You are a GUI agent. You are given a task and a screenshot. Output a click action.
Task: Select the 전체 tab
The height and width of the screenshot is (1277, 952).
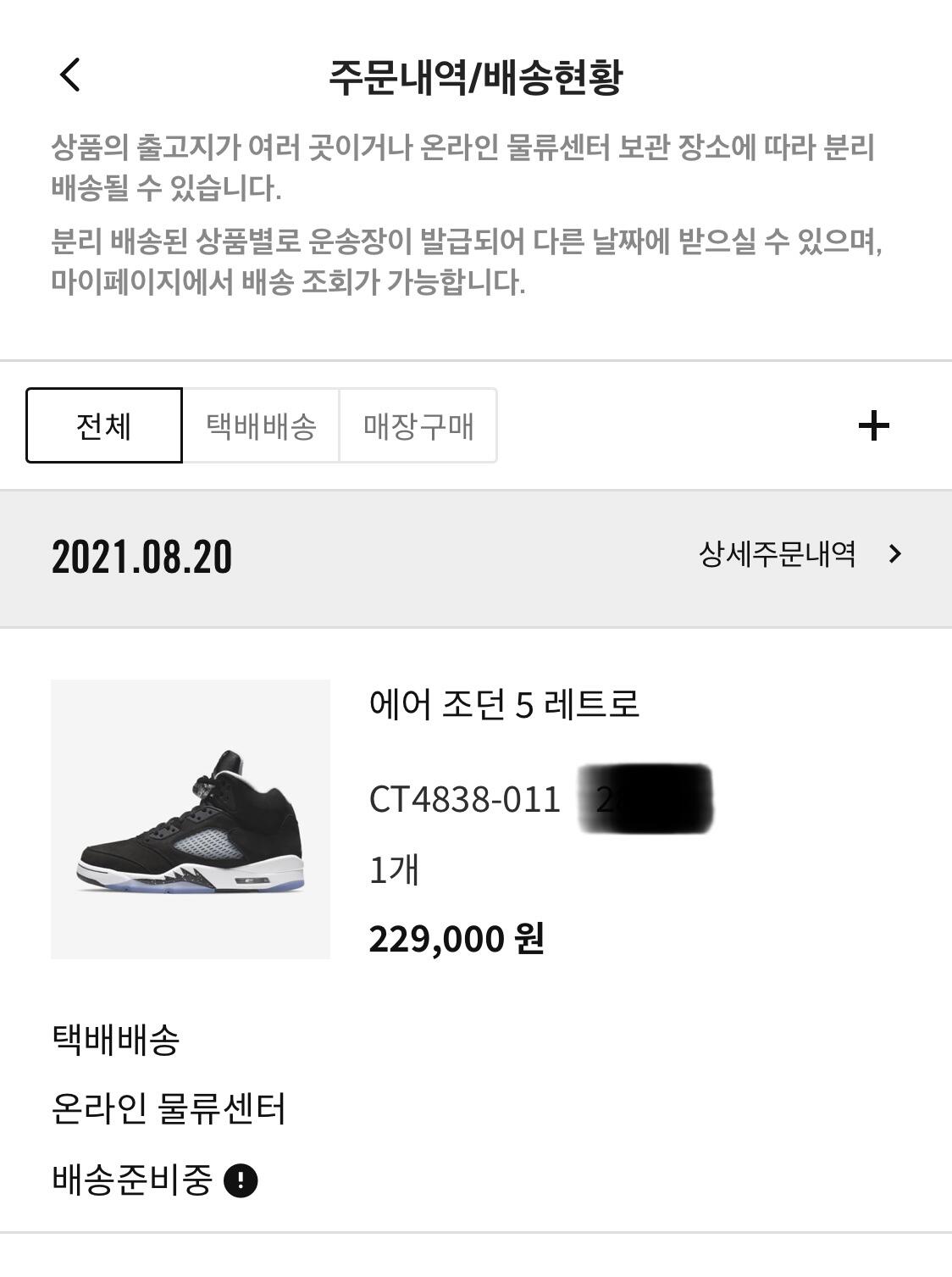click(104, 425)
